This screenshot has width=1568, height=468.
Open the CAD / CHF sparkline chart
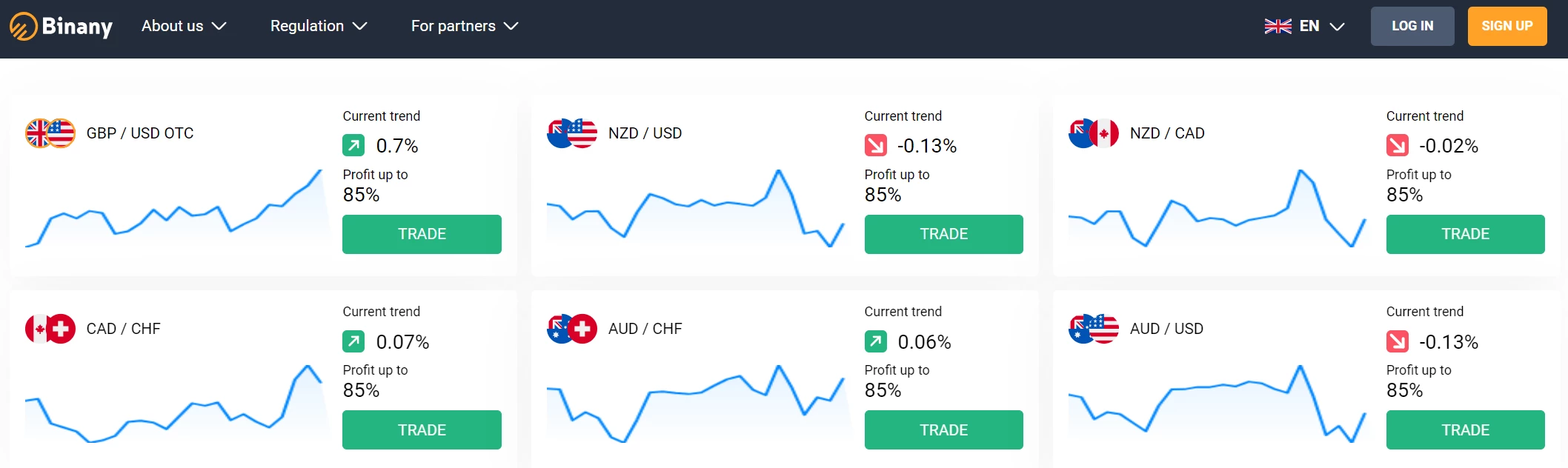pyautogui.click(x=173, y=404)
